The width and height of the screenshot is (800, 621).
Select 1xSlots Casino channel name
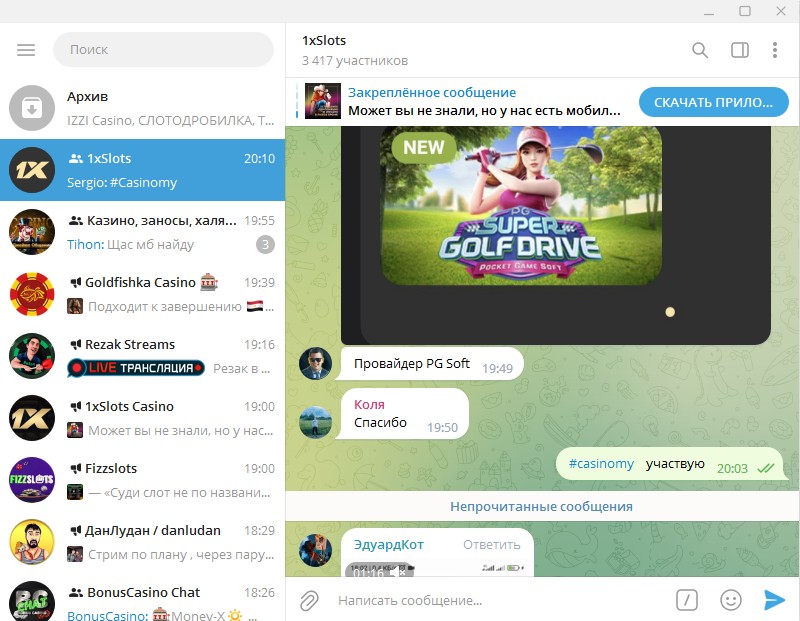[x=129, y=407]
